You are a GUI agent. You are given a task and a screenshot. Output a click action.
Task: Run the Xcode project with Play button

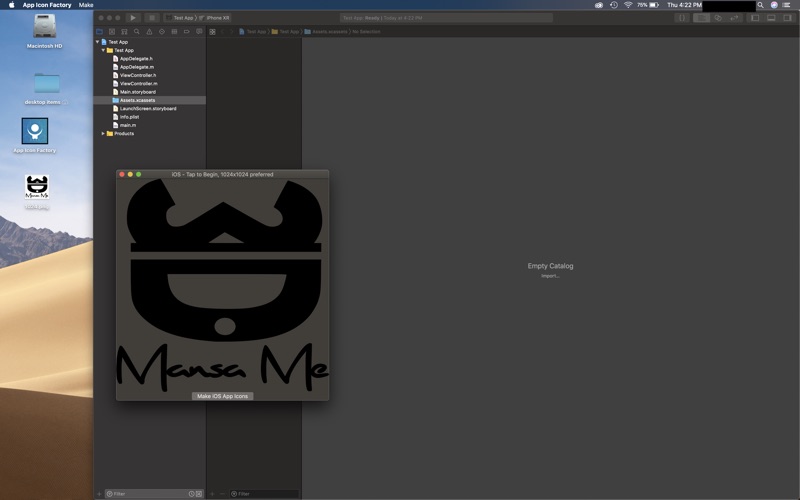click(x=133, y=18)
